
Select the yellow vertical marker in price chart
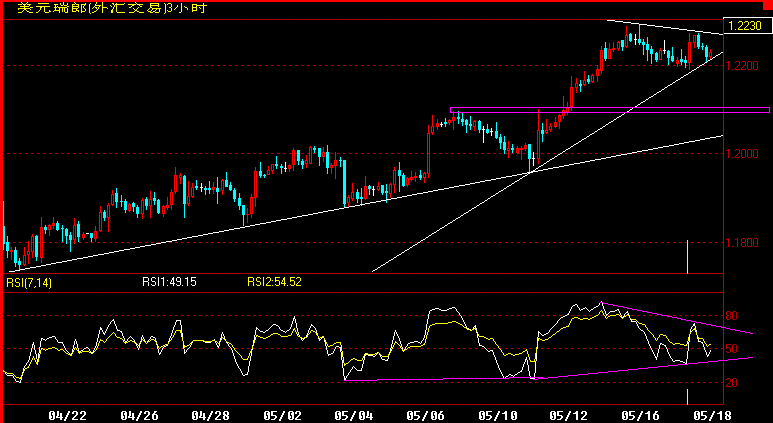[x=687, y=257]
